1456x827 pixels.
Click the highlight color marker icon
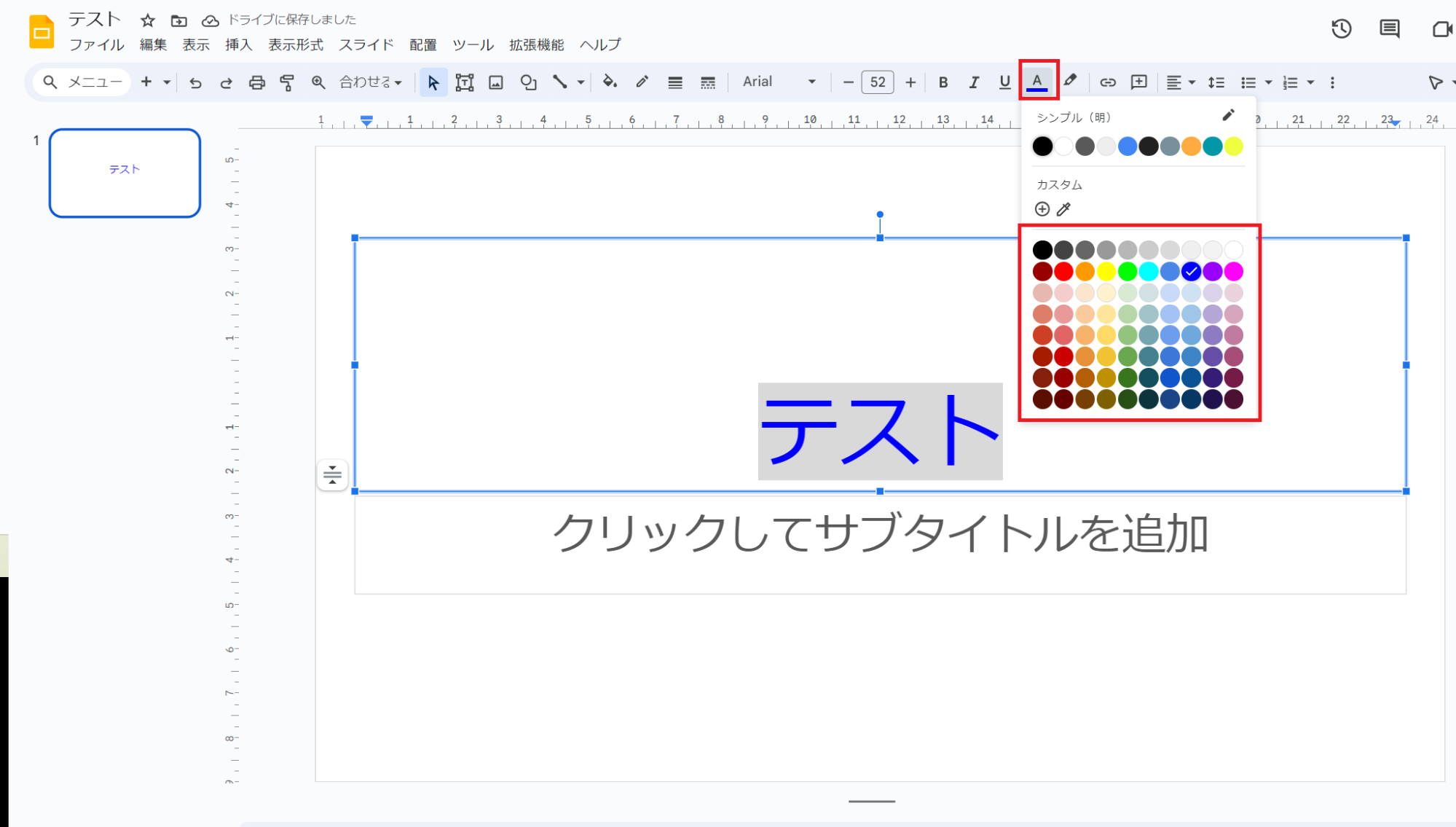pos(1069,82)
